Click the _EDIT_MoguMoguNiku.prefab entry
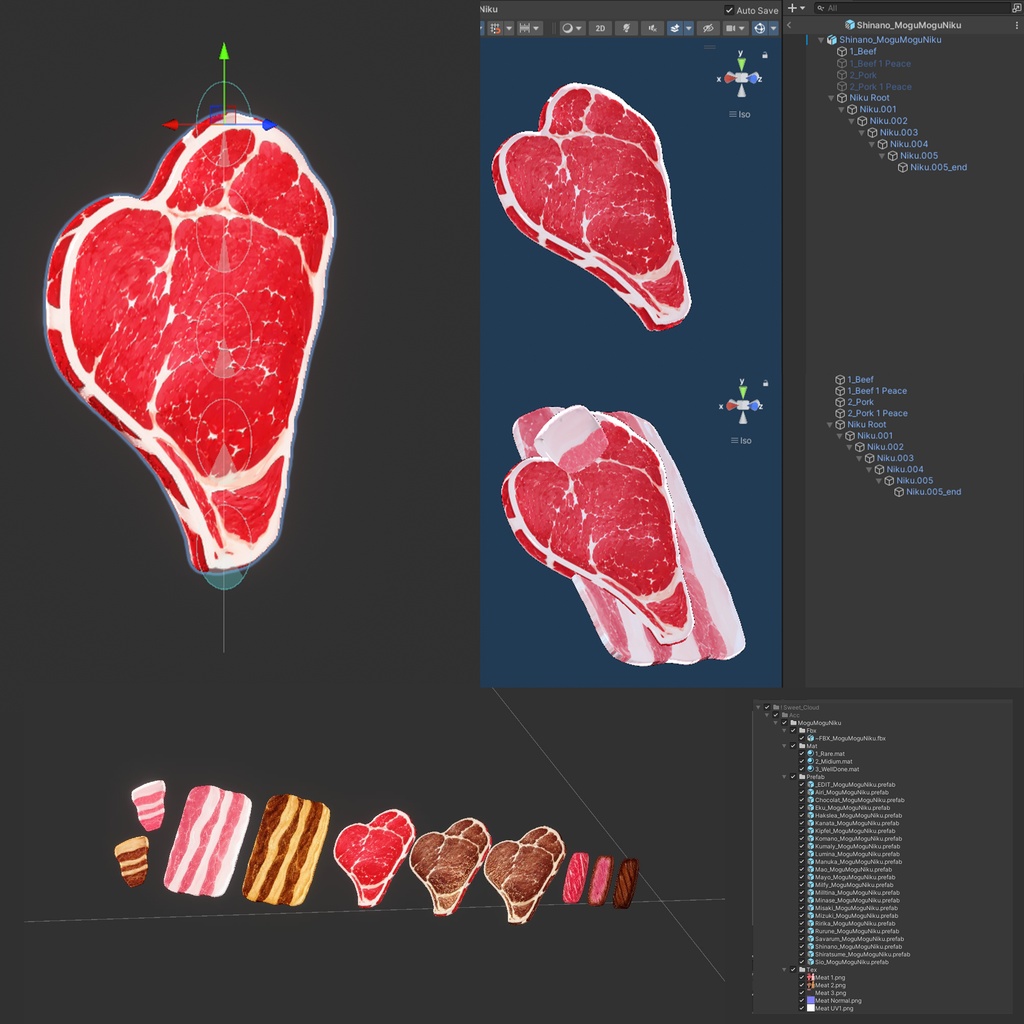 point(855,784)
